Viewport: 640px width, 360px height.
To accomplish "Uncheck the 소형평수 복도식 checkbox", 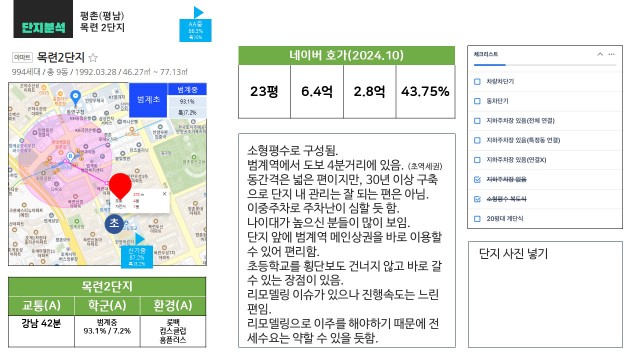I will click(x=477, y=199).
